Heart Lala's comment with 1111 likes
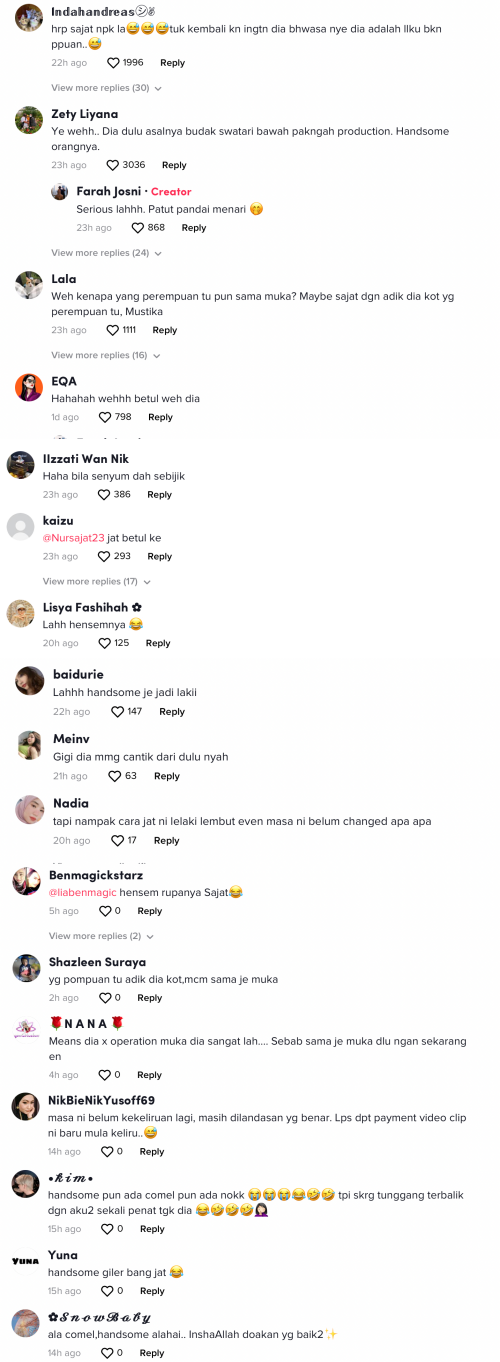The height and width of the screenshot is (1362, 500). tap(113, 330)
